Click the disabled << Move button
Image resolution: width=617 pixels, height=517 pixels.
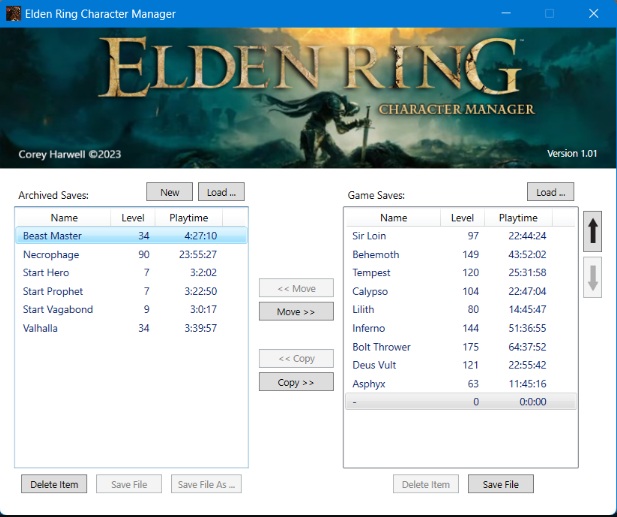tap(296, 288)
